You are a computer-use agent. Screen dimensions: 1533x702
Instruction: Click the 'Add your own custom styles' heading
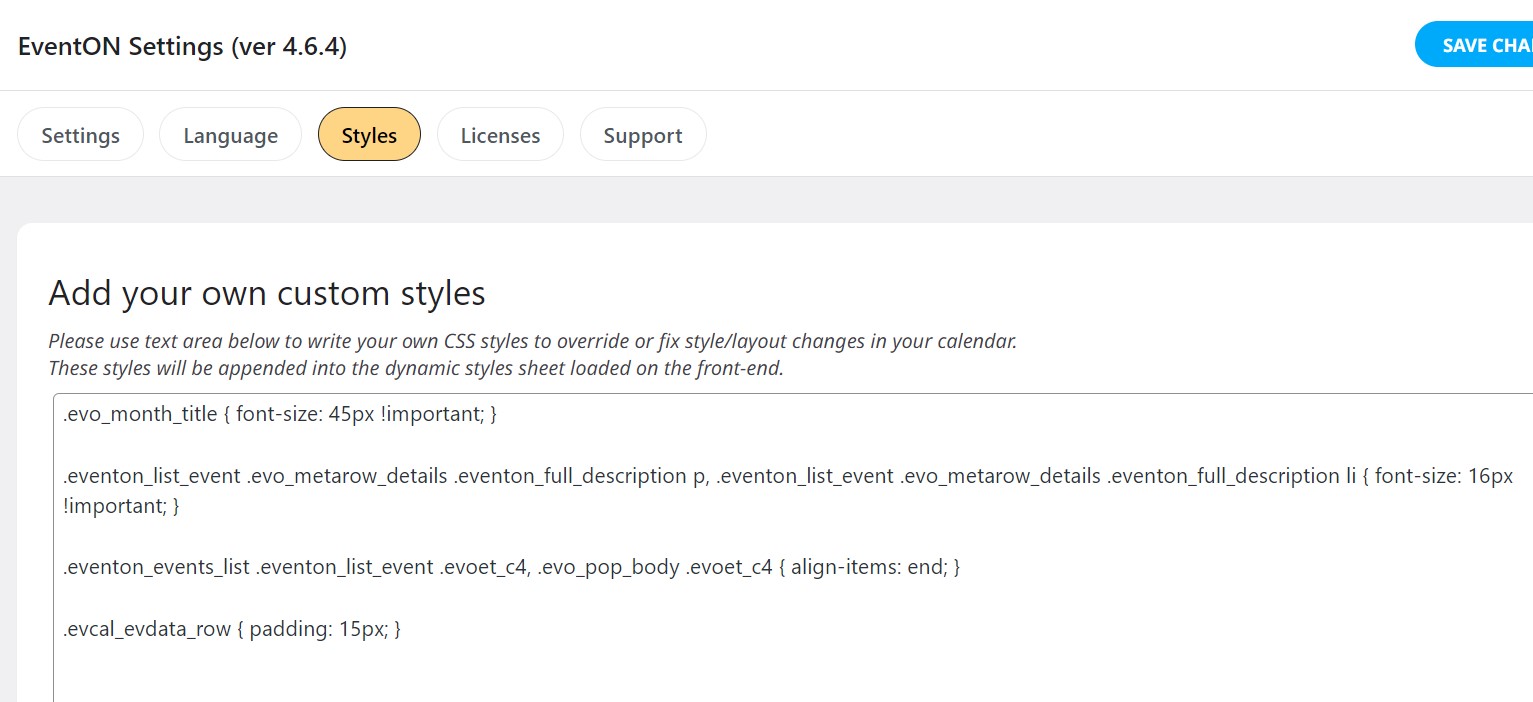tap(267, 293)
